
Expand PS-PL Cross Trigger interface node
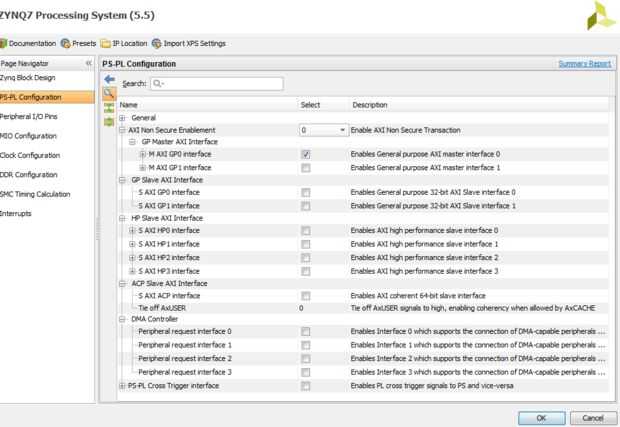tap(122, 386)
